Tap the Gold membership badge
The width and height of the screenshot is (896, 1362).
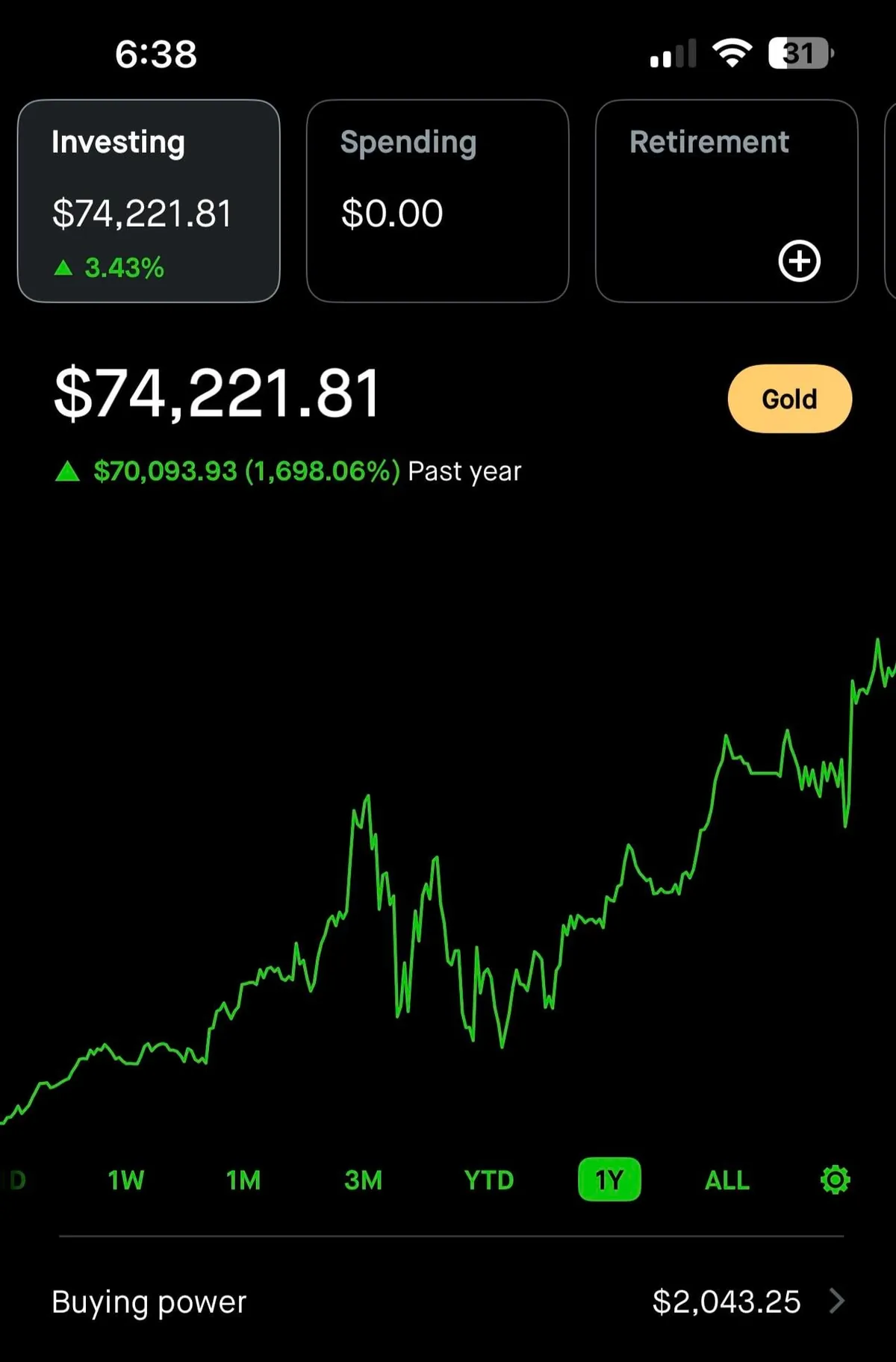pos(790,399)
